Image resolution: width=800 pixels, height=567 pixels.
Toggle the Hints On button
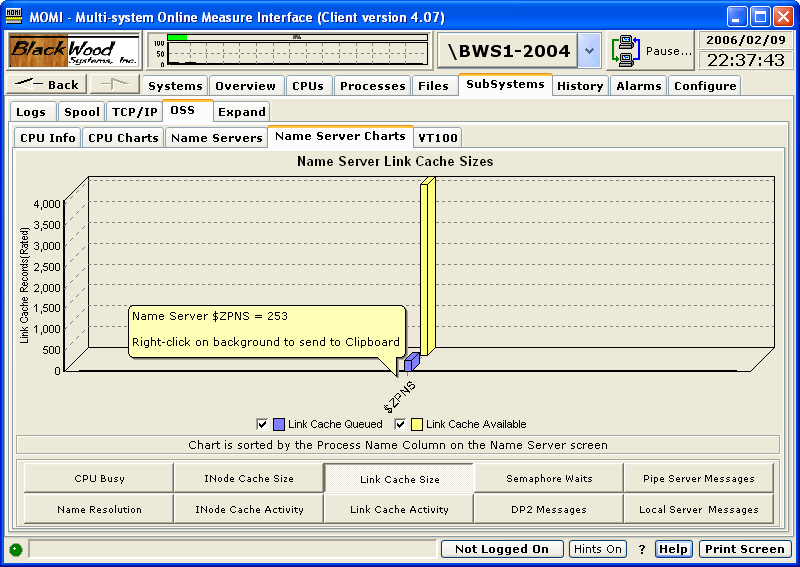click(x=598, y=549)
